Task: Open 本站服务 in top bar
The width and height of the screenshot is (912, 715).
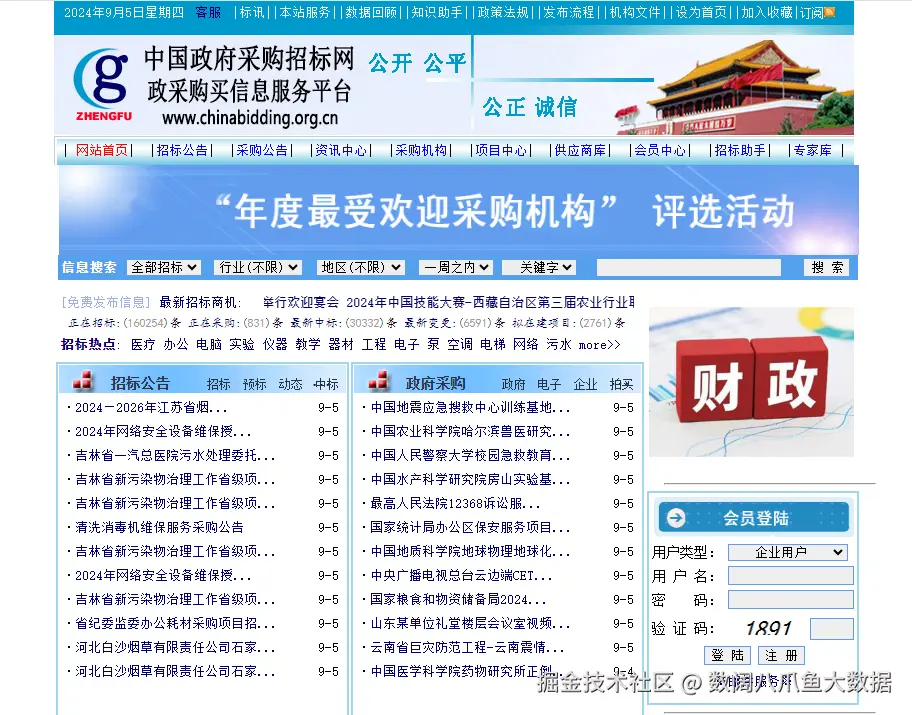Action: click(x=304, y=12)
